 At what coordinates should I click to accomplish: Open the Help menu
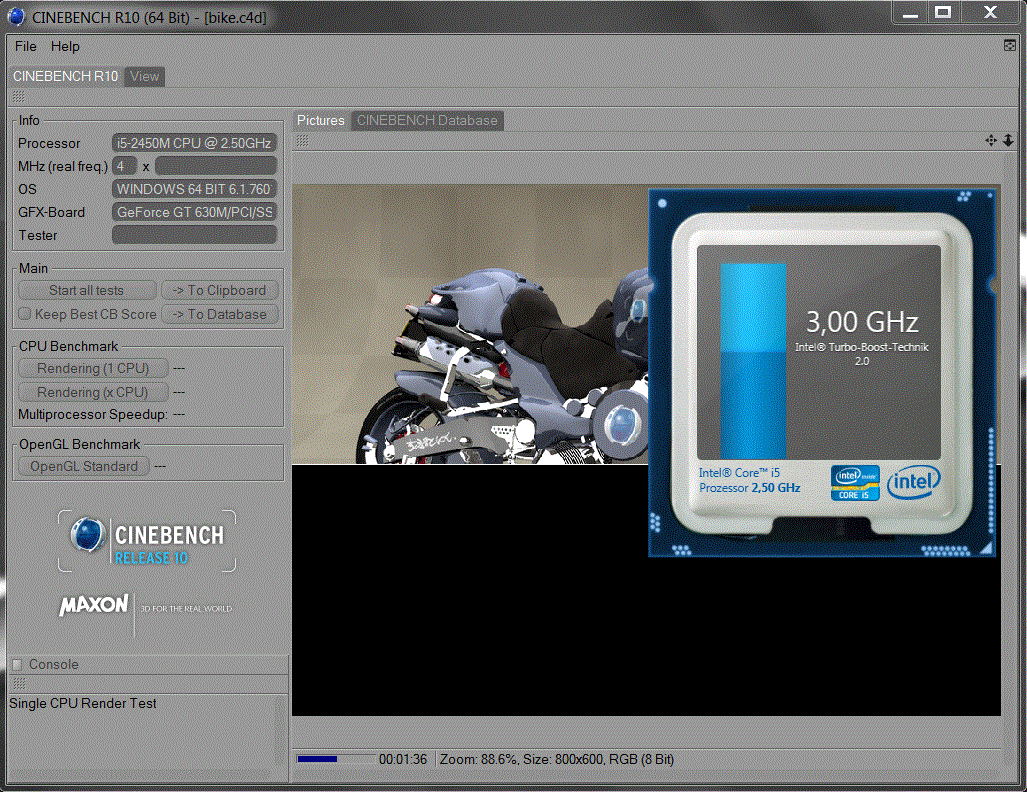coord(65,47)
